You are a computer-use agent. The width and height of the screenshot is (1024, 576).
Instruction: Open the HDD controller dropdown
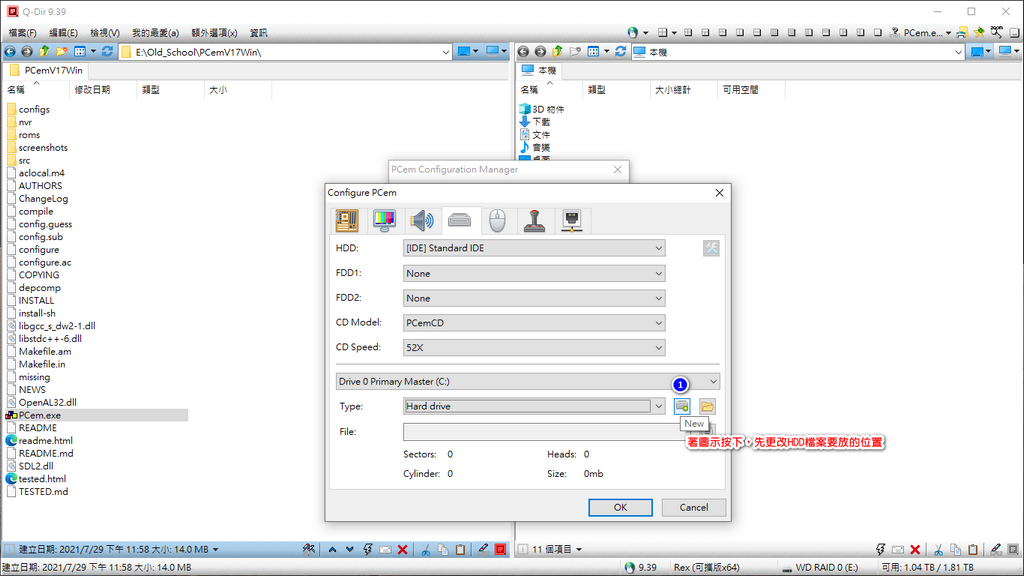[534, 248]
